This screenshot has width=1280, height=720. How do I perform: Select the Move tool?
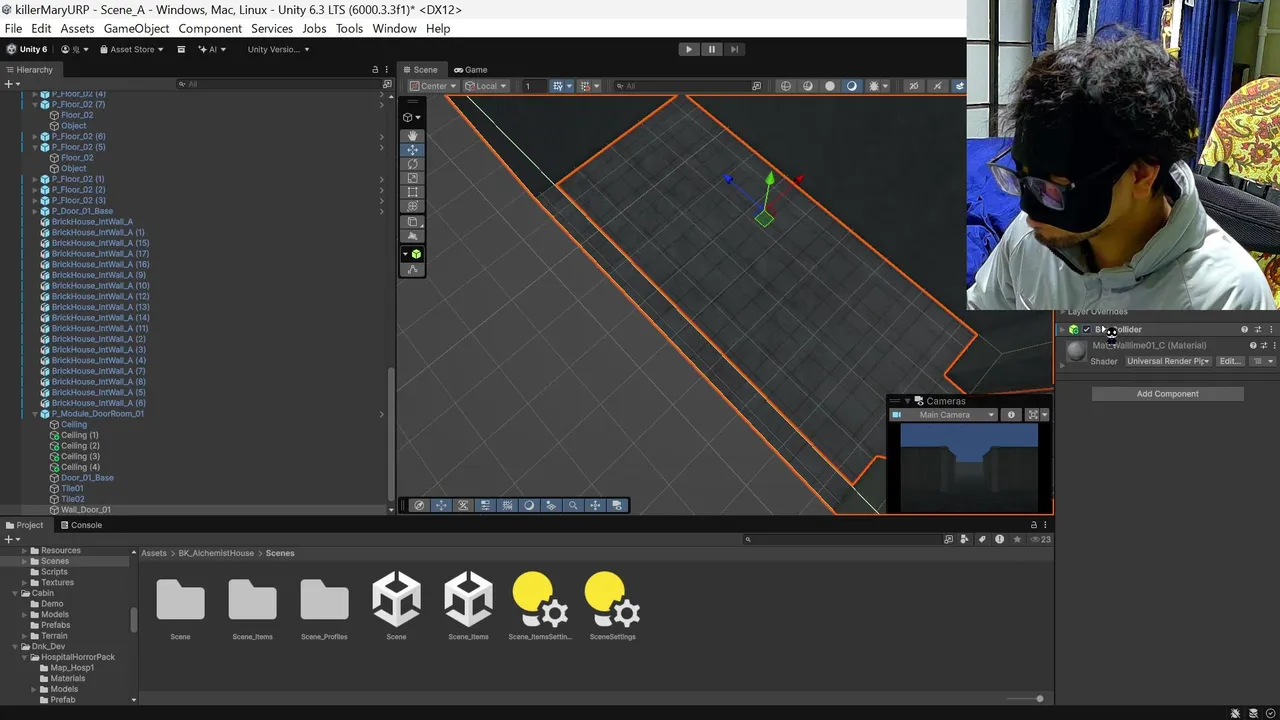point(412,150)
